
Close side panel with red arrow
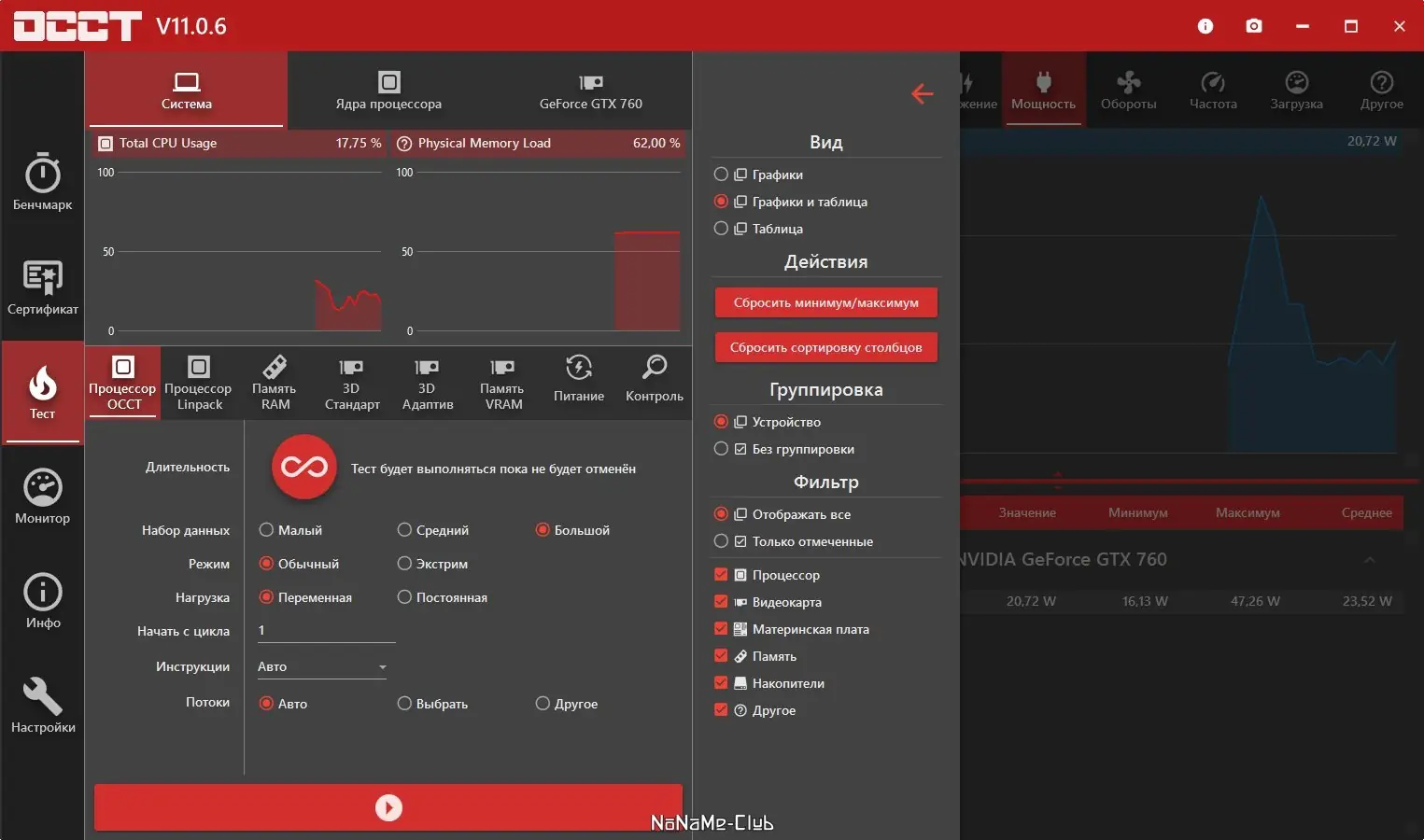[922, 93]
